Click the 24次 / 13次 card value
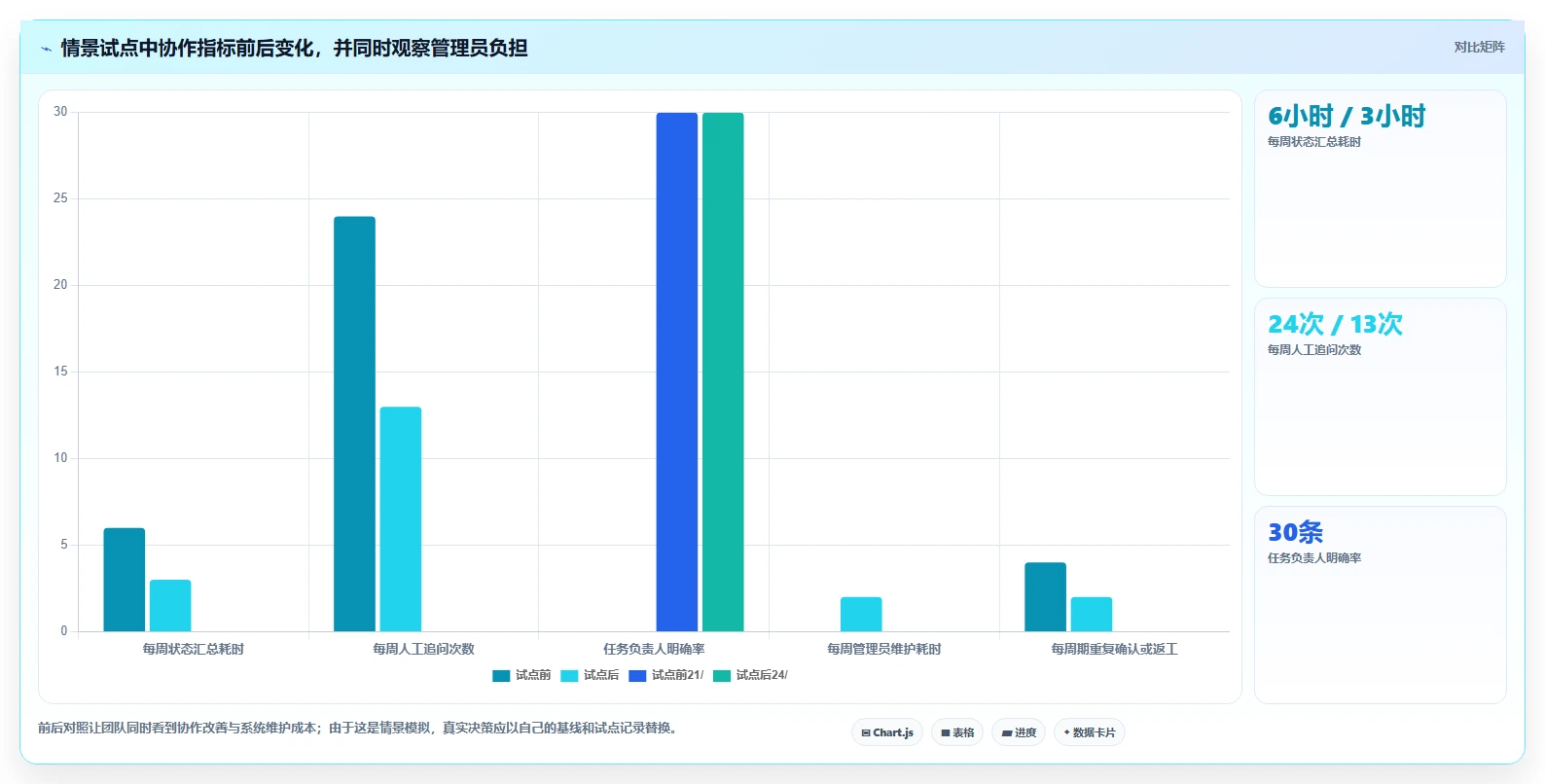 [1335, 324]
